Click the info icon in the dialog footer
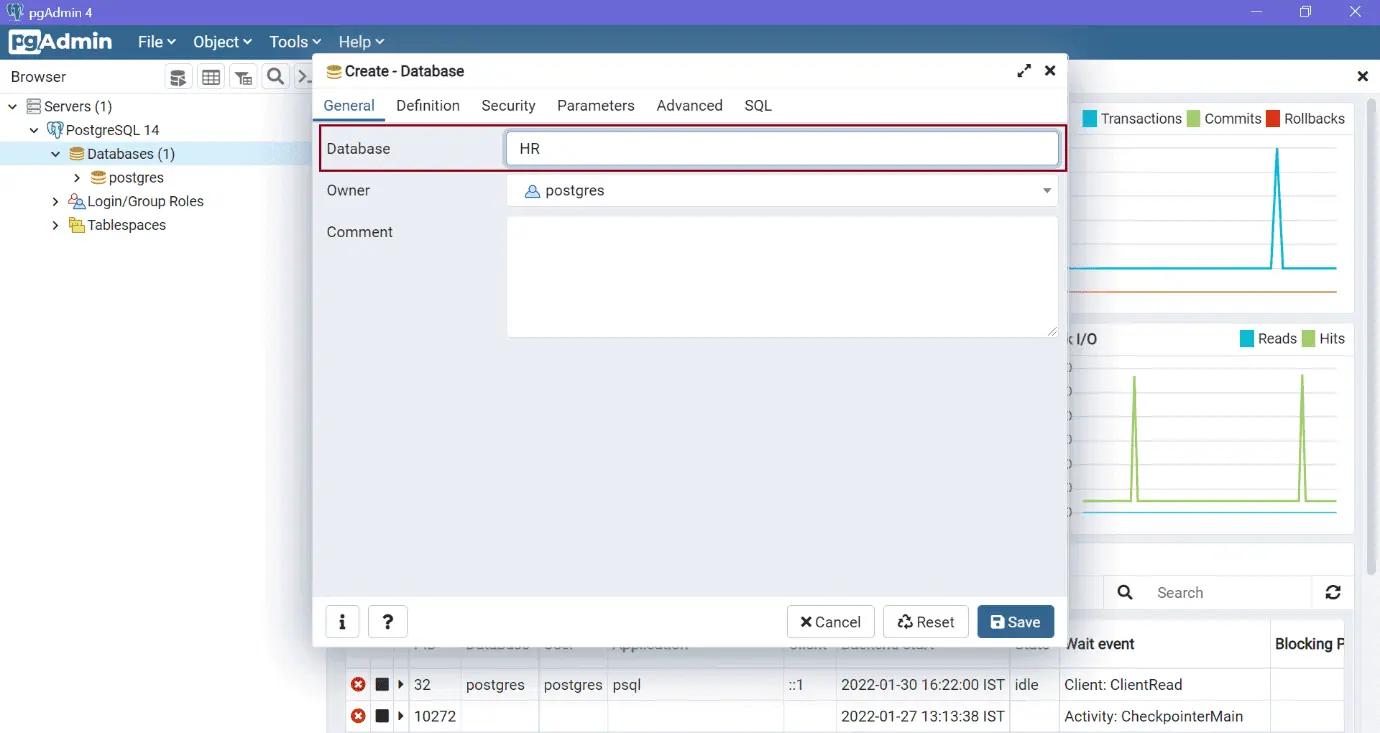The height and width of the screenshot is (733, 1380). coord(342,621)
